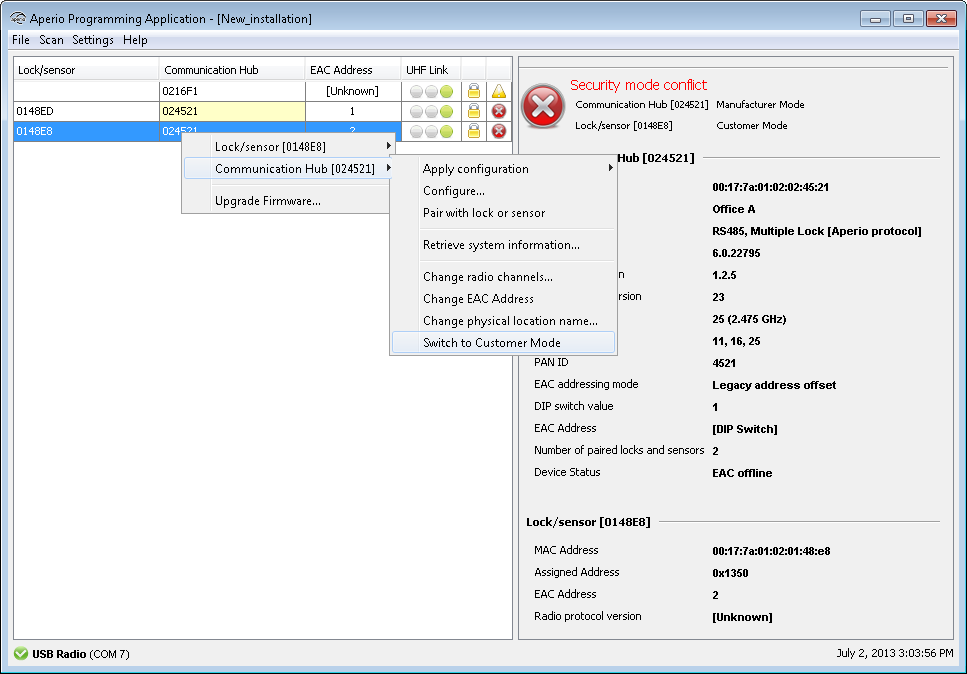Maximize the Aperio Programming Application window
The height and width of the screenshot is (674, 967).
(908, 18)
